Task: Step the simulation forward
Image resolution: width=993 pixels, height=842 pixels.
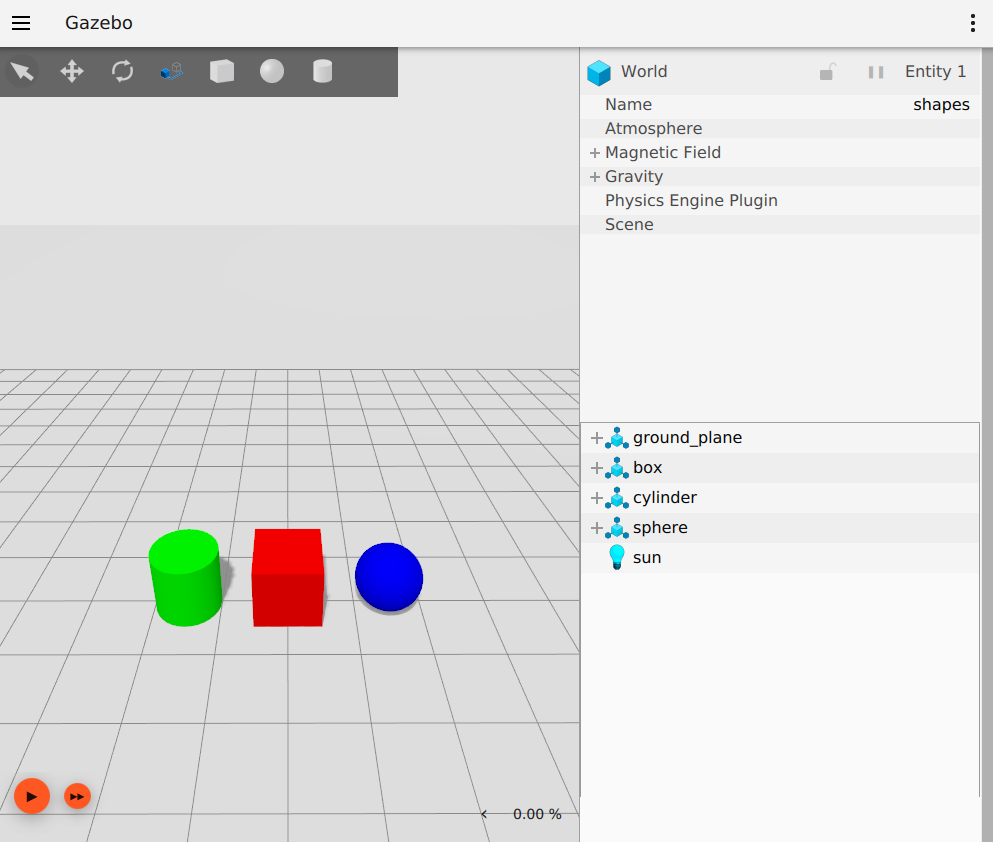Action: [77, 796]
